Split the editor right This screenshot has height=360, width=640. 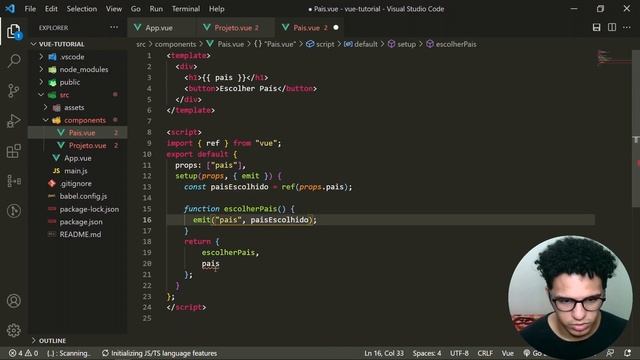click(612, 27)
